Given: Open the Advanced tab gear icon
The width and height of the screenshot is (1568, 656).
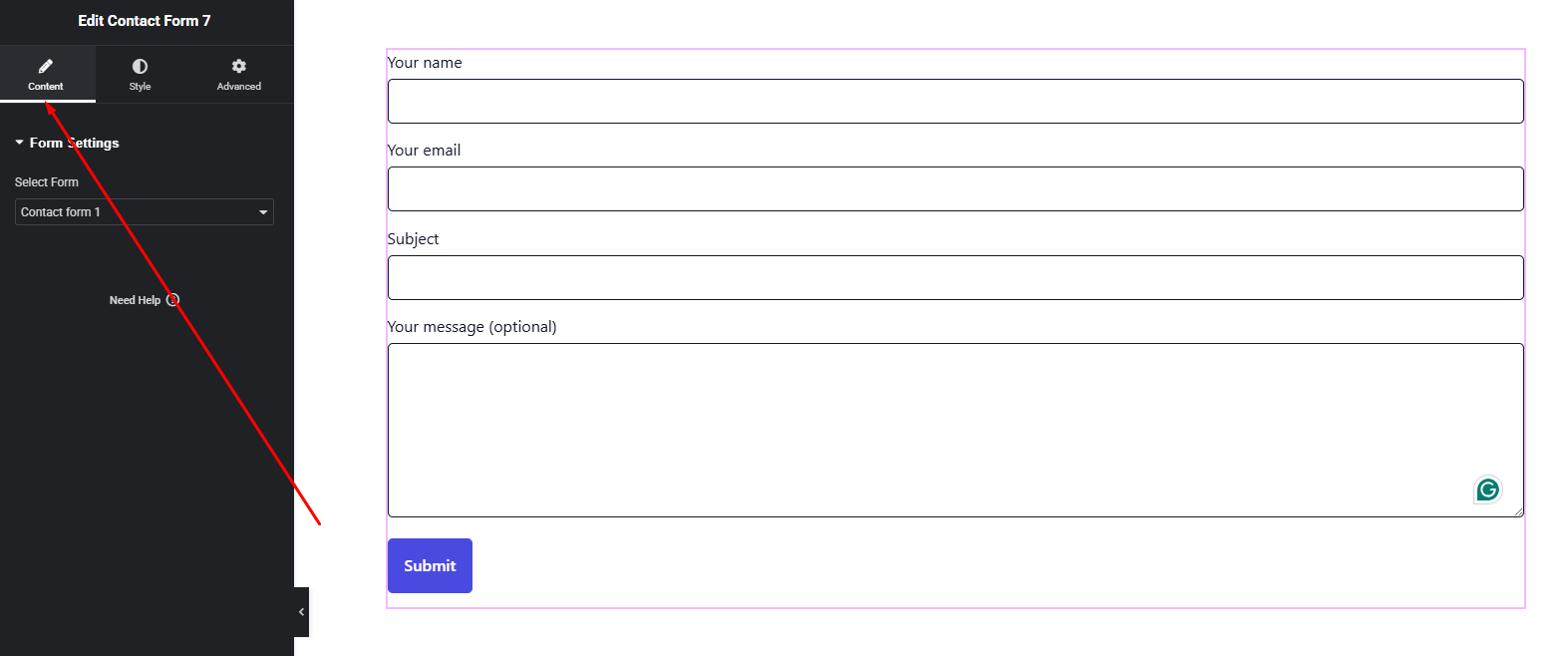Looking at the screenshot, I should [239, 67].
